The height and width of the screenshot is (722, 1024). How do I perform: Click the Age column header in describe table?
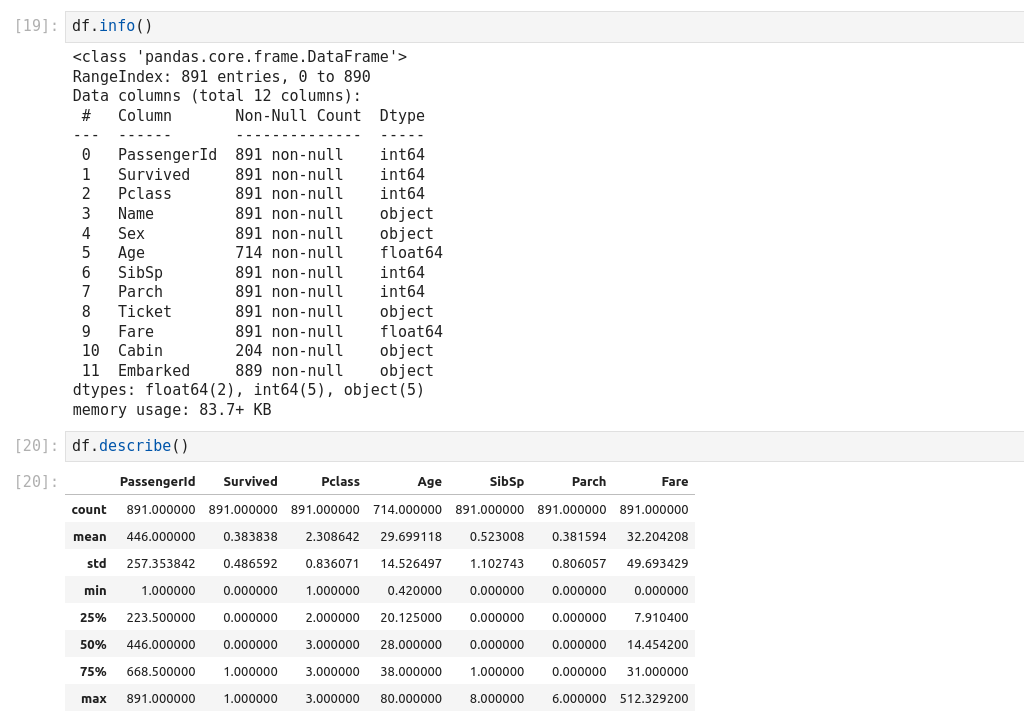tap(429, 481)
